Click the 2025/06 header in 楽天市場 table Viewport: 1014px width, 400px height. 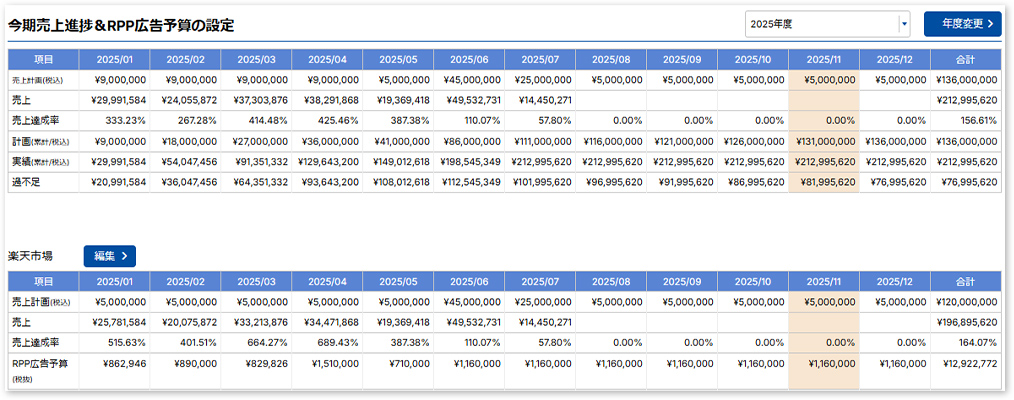(469, 281)
